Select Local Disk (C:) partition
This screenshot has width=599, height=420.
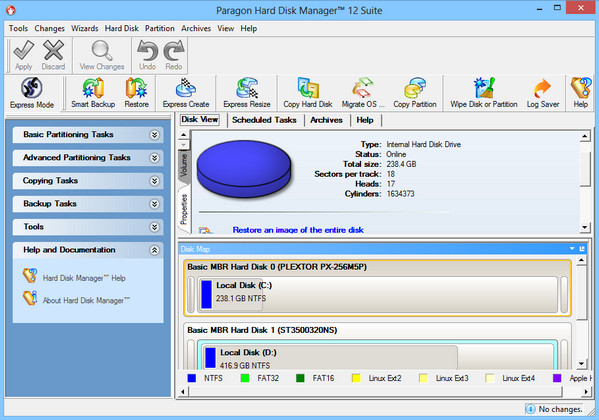click(377, 294)
